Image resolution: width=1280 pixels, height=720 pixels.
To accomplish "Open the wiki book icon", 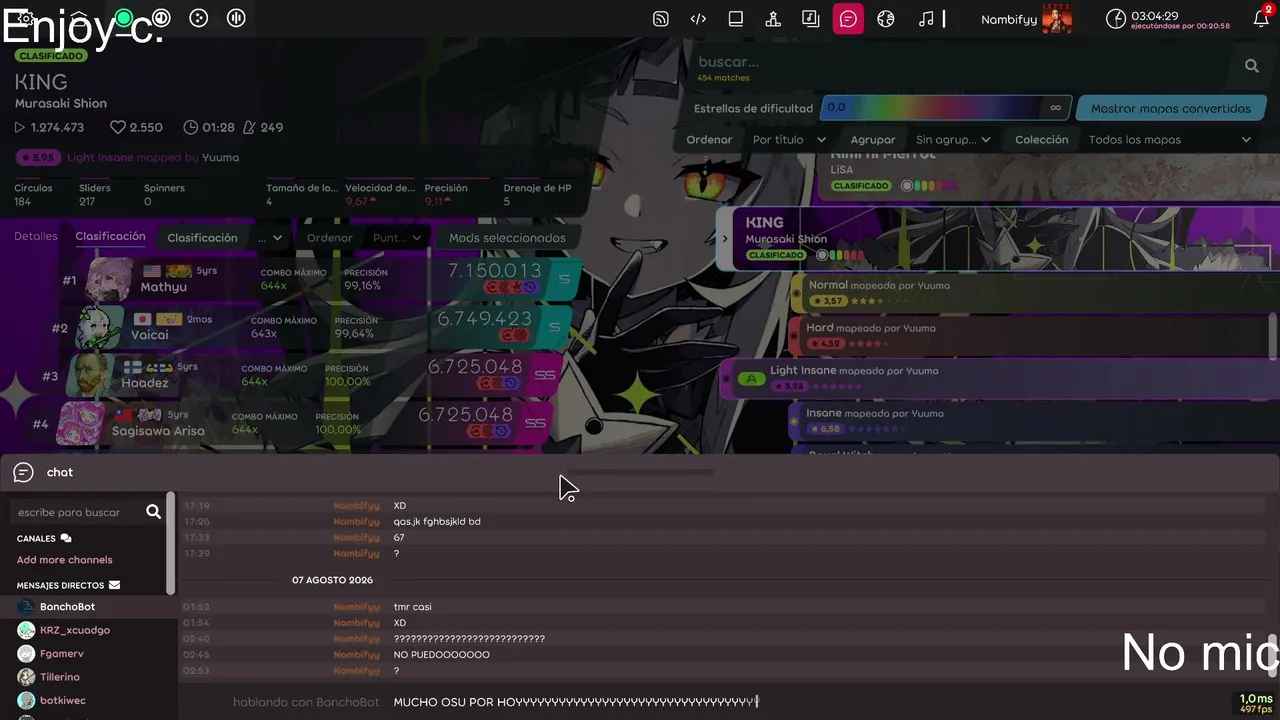I will pos(736,19).
